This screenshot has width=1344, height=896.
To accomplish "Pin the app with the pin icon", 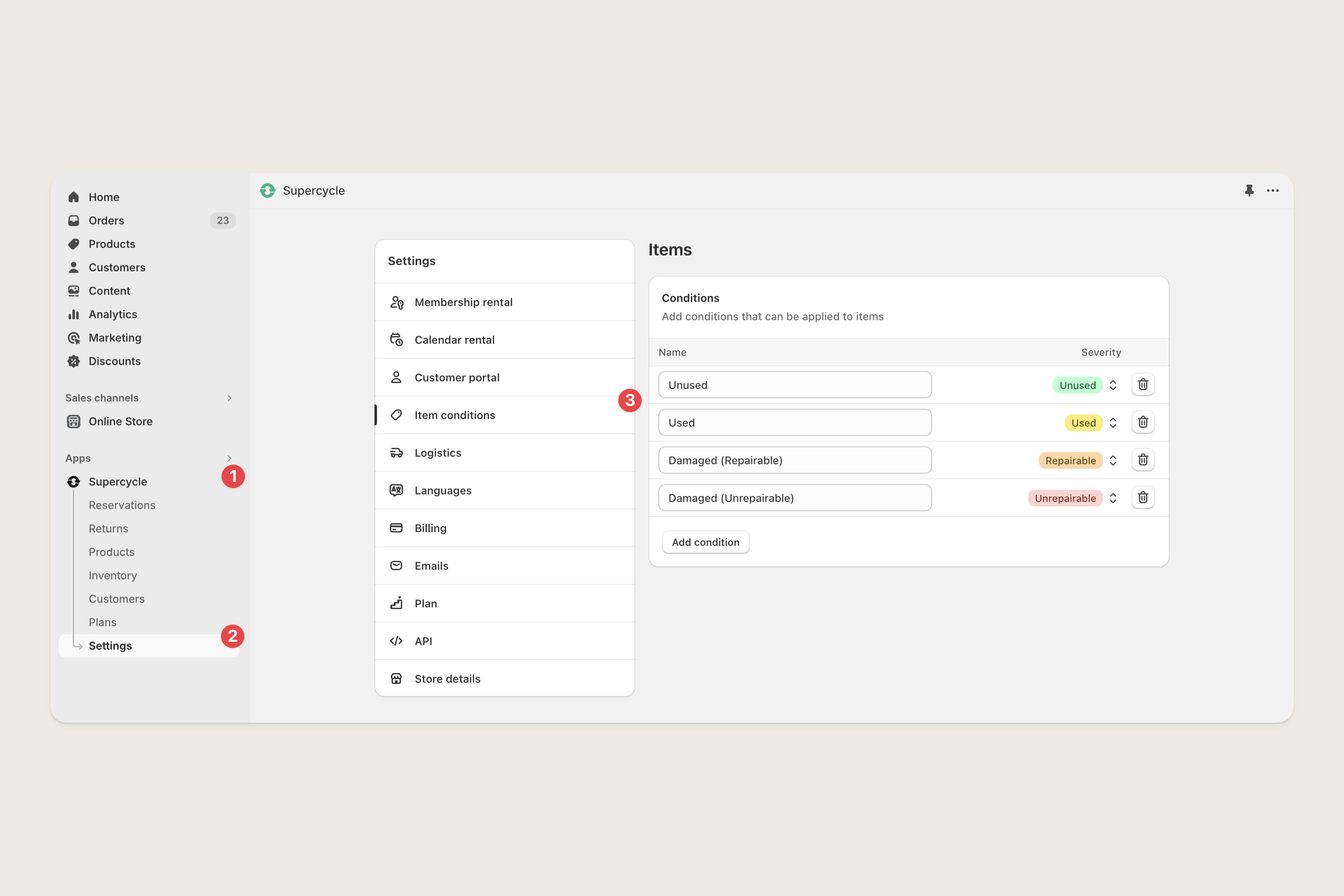I will [1249, 190].
